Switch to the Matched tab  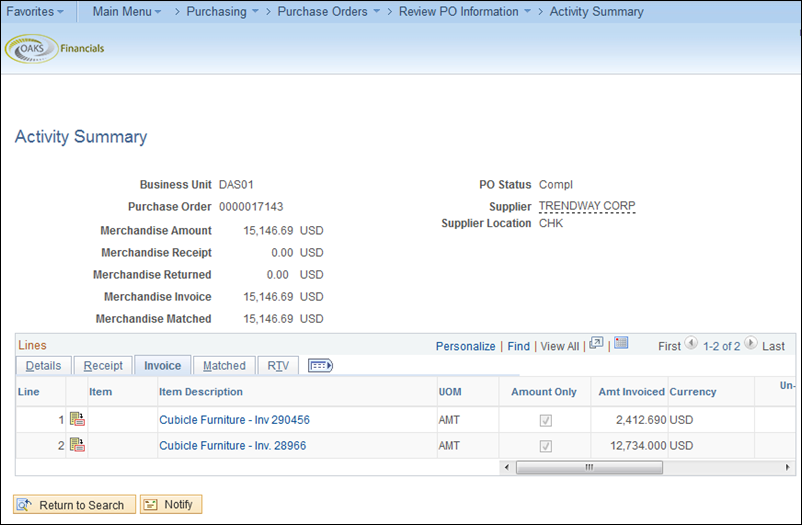(224, 366)
